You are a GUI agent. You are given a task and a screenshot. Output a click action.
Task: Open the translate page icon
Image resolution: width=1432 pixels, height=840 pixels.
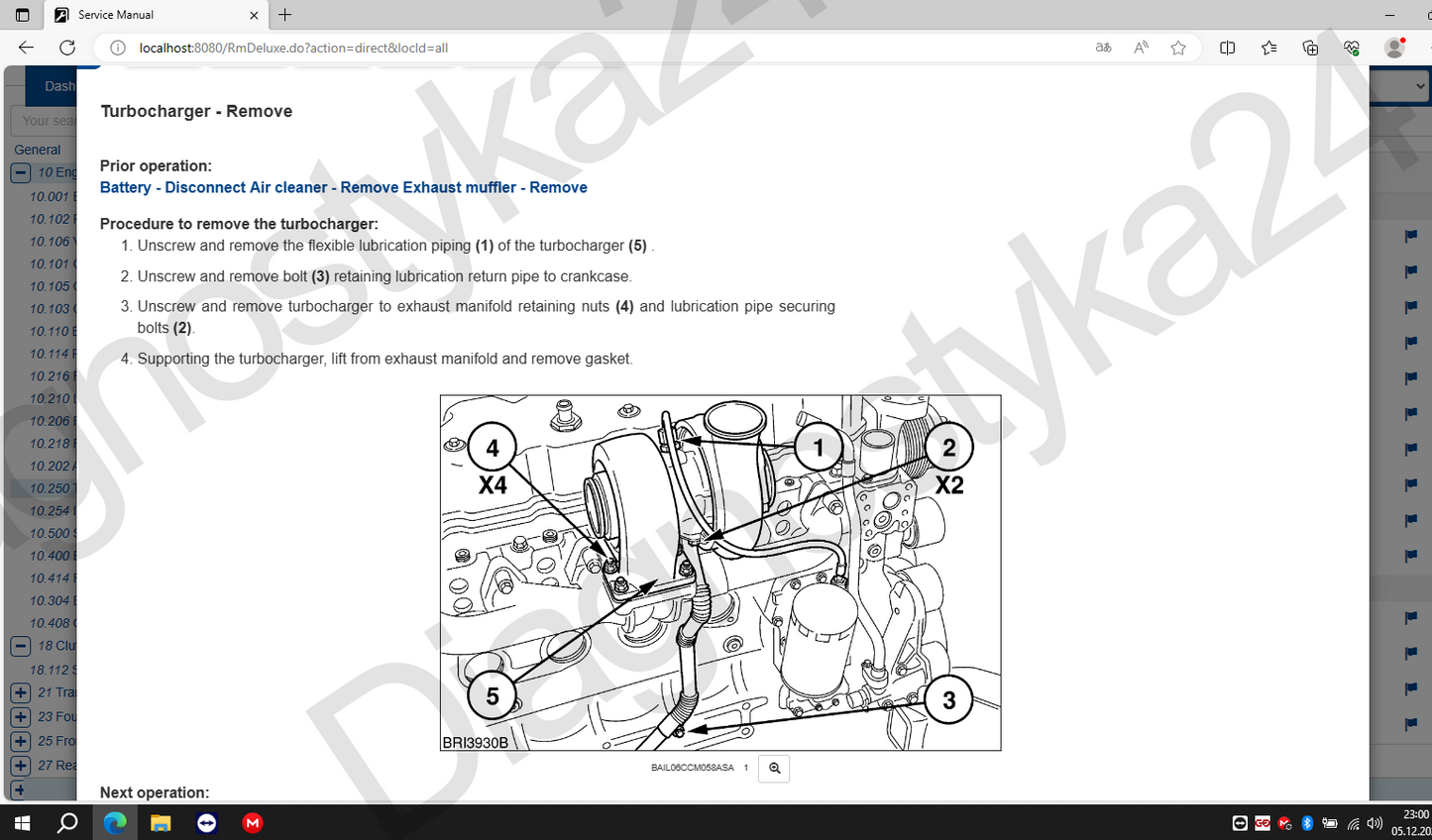(1103, 48)
